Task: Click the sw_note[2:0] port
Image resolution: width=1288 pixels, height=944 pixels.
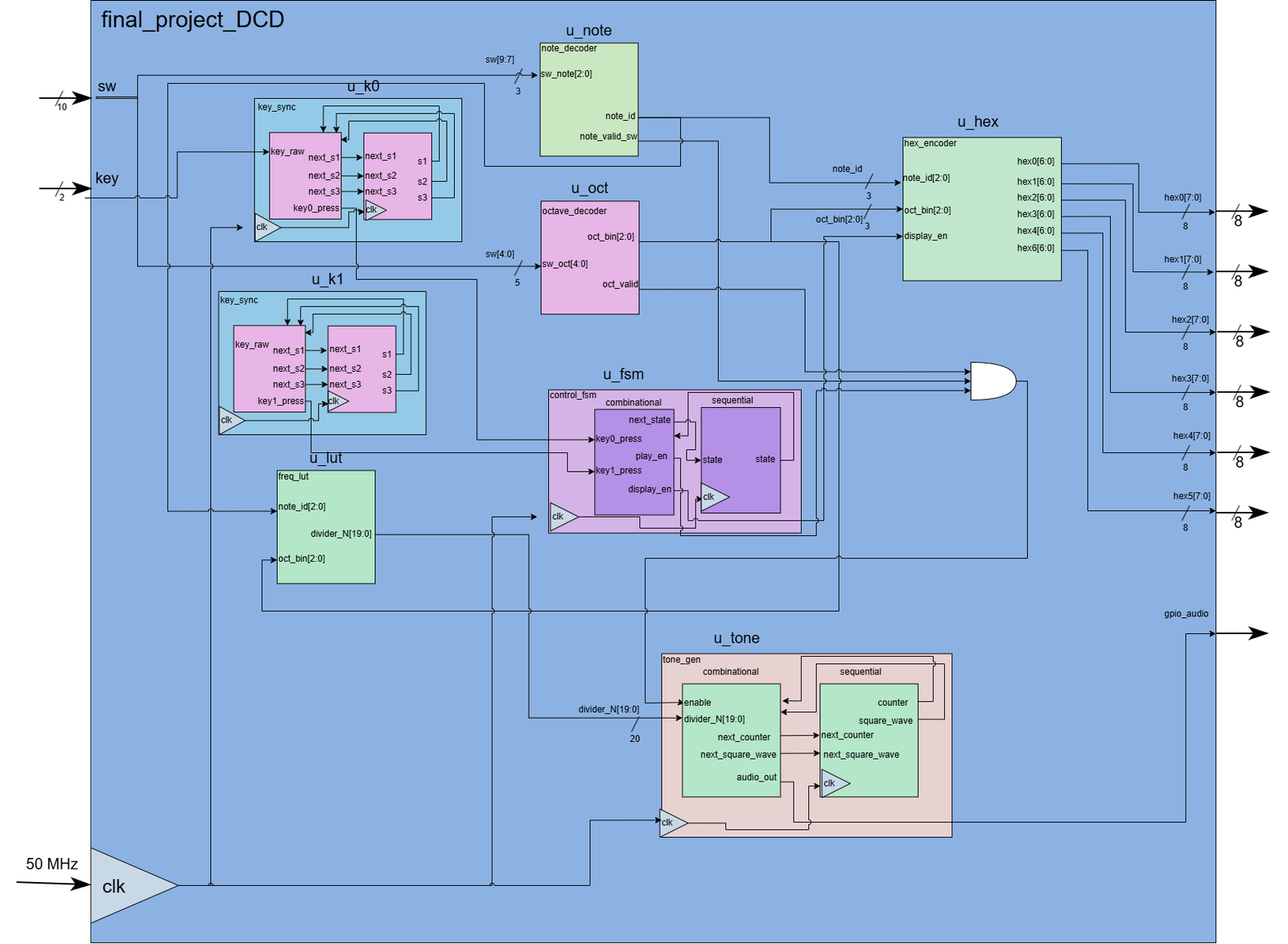Action: [x=566, y=74]
